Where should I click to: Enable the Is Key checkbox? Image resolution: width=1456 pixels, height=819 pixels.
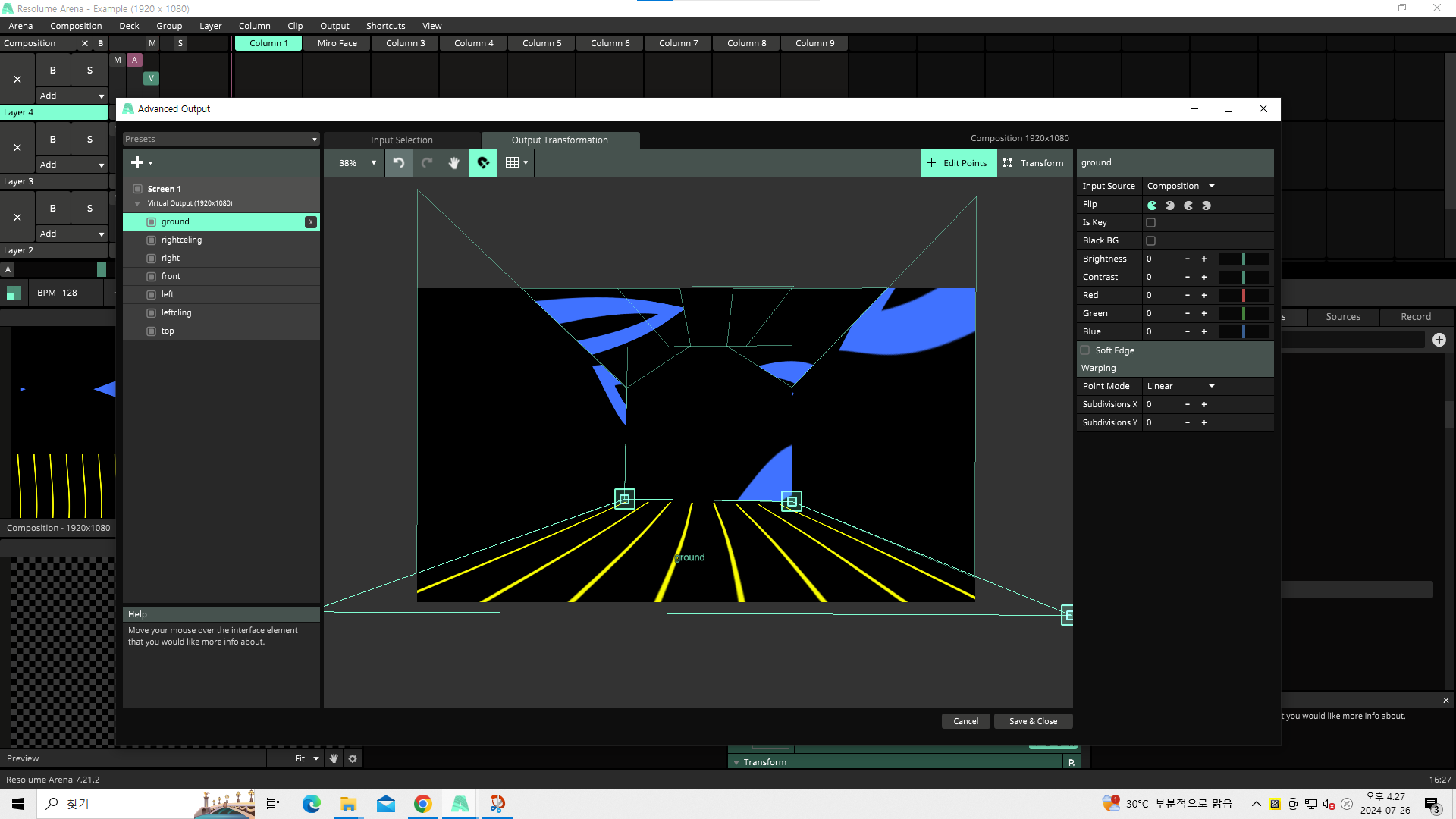click(x=1150, y=223)
